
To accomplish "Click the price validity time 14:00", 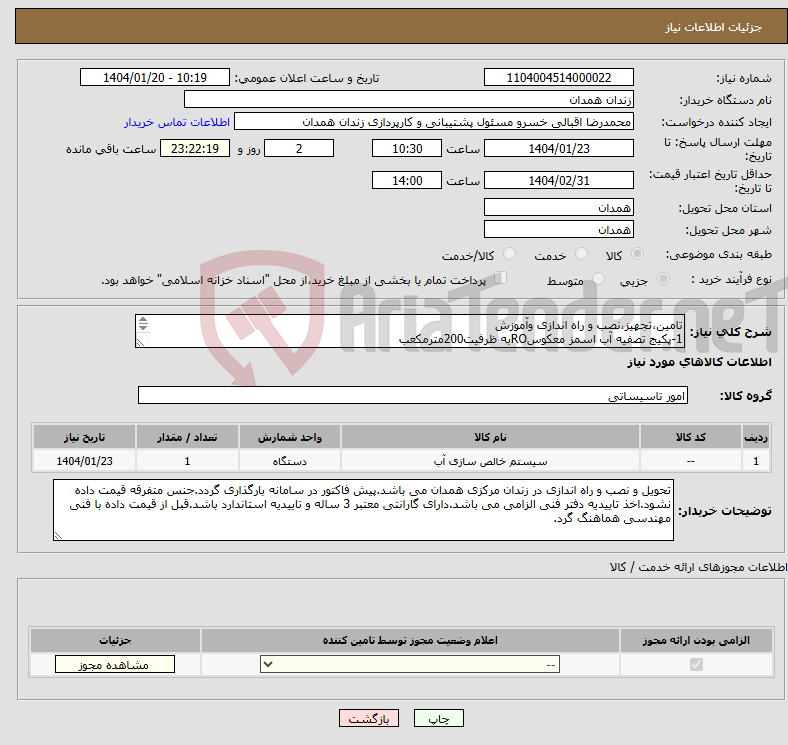I will point(407,180).
